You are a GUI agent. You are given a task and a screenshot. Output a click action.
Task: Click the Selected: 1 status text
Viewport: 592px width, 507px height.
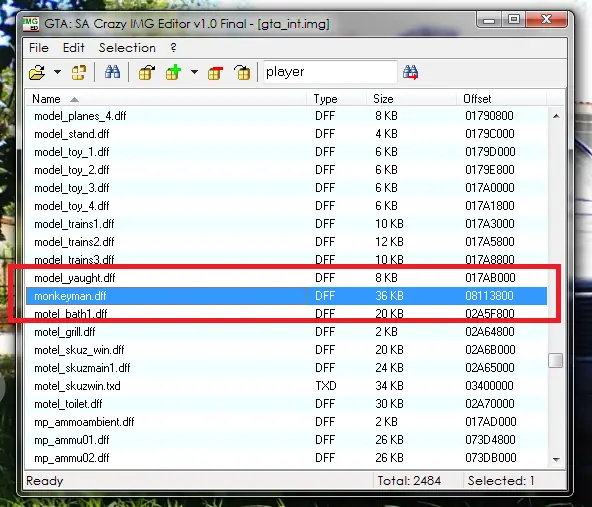click(x=501, y=481)
